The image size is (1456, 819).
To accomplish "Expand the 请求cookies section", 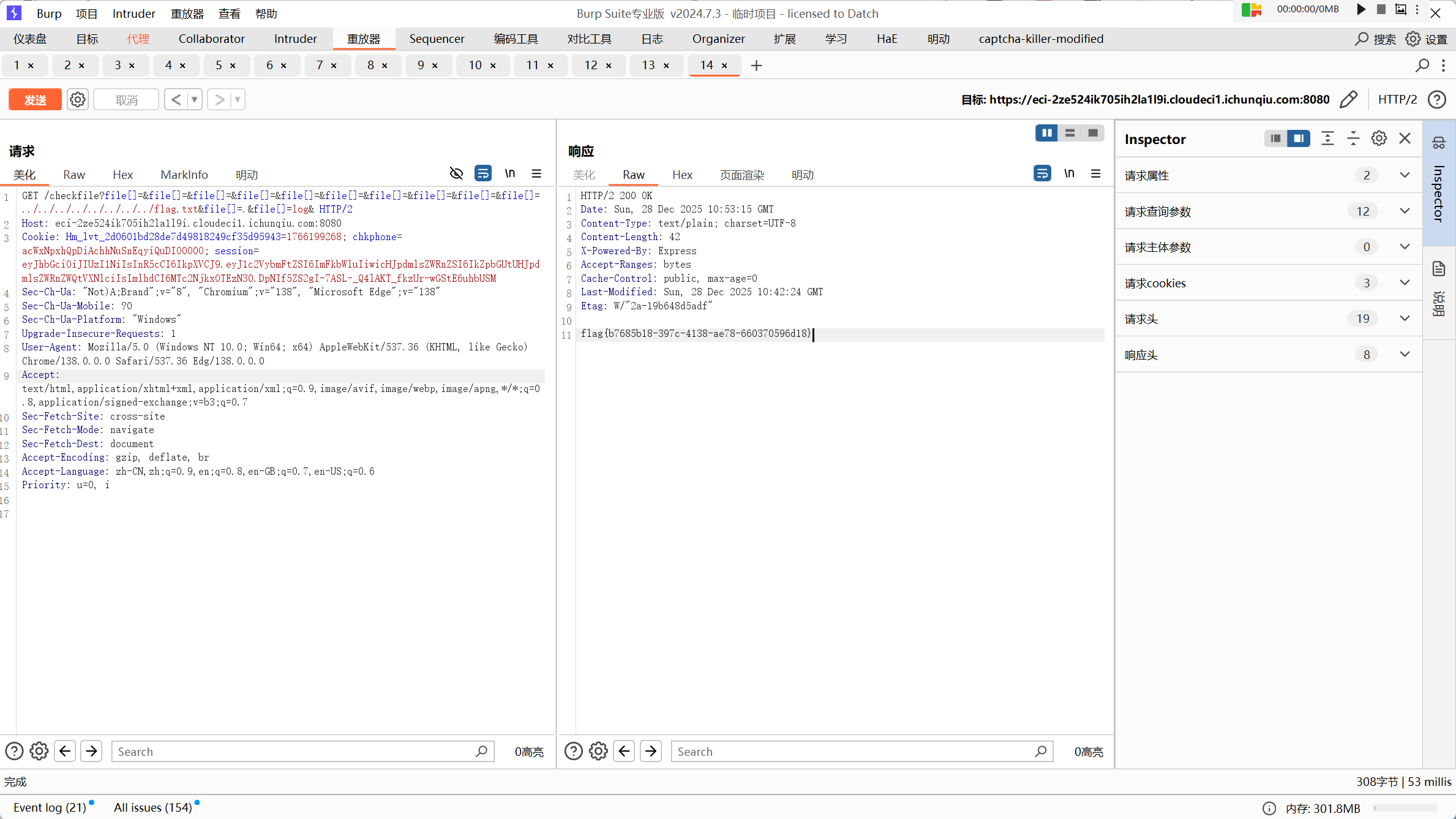I will [x=1405, y=283].
